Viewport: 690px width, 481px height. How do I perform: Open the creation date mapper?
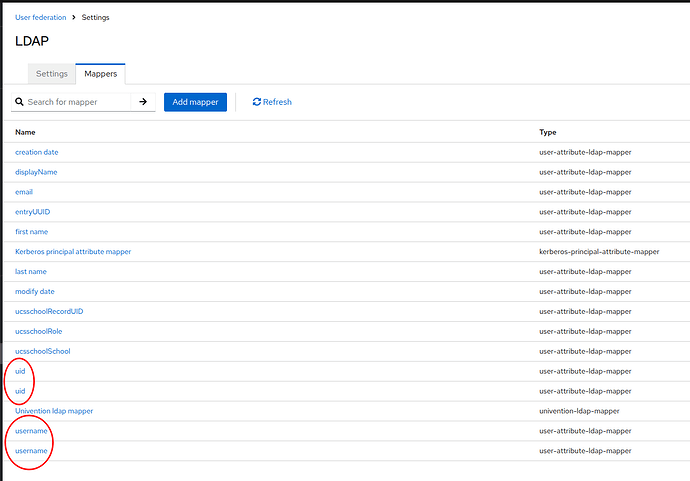(37, 152)
